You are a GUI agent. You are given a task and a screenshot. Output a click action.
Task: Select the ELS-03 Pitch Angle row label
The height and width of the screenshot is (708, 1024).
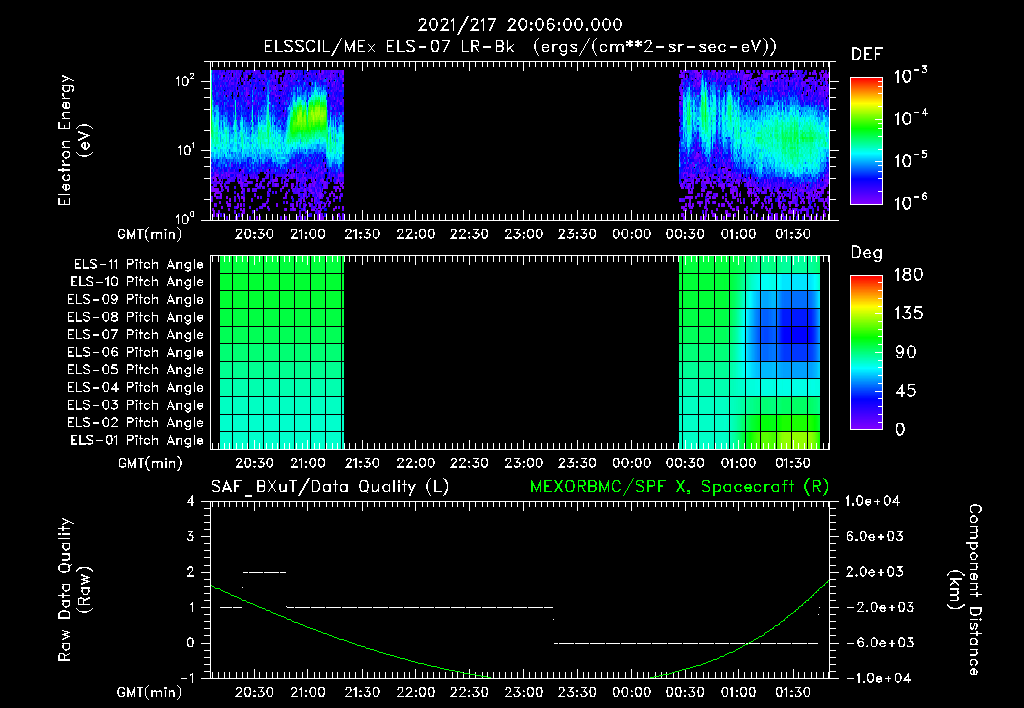coord(136,406)
